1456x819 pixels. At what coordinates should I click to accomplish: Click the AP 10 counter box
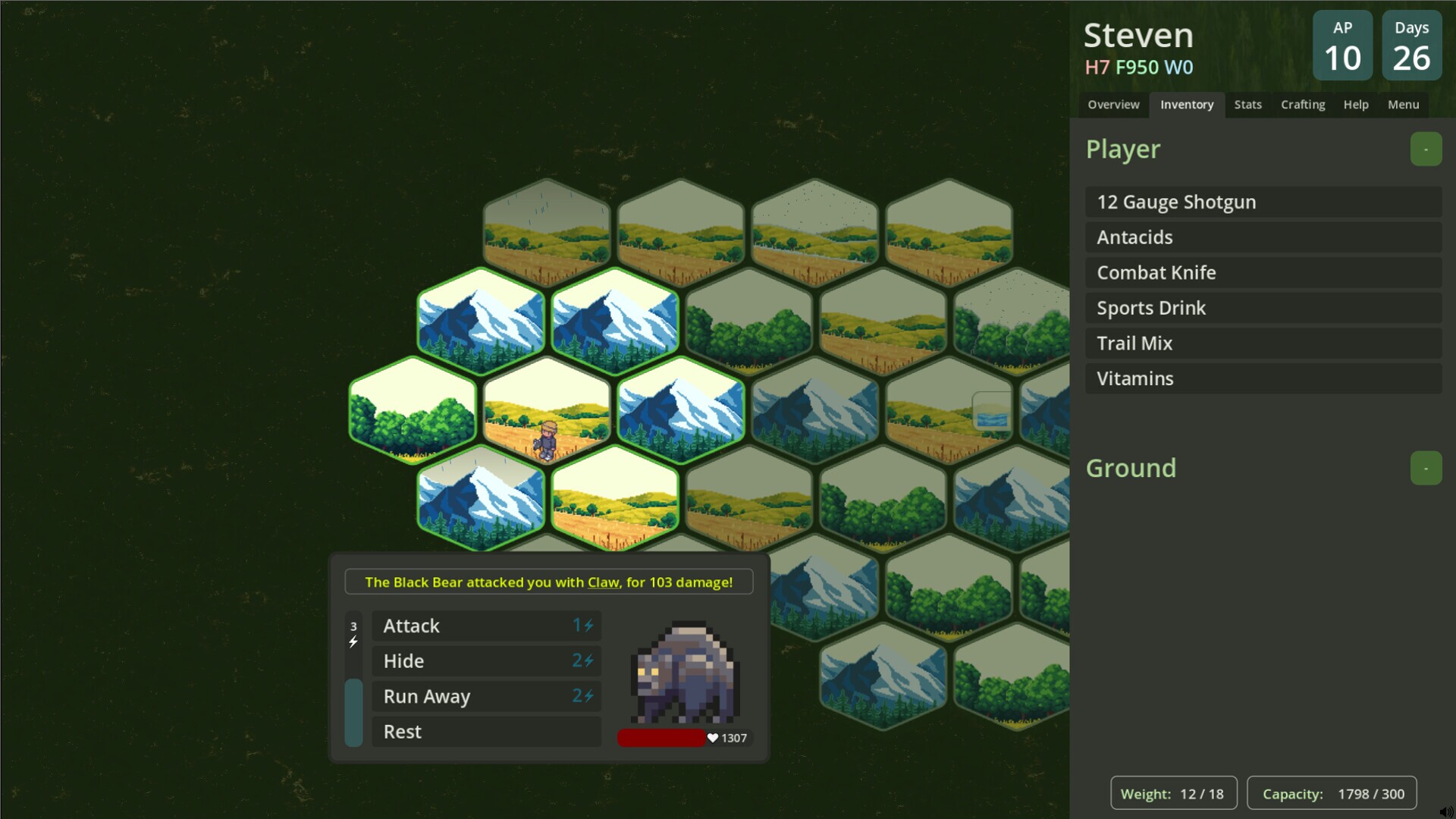click(1341, 45)
